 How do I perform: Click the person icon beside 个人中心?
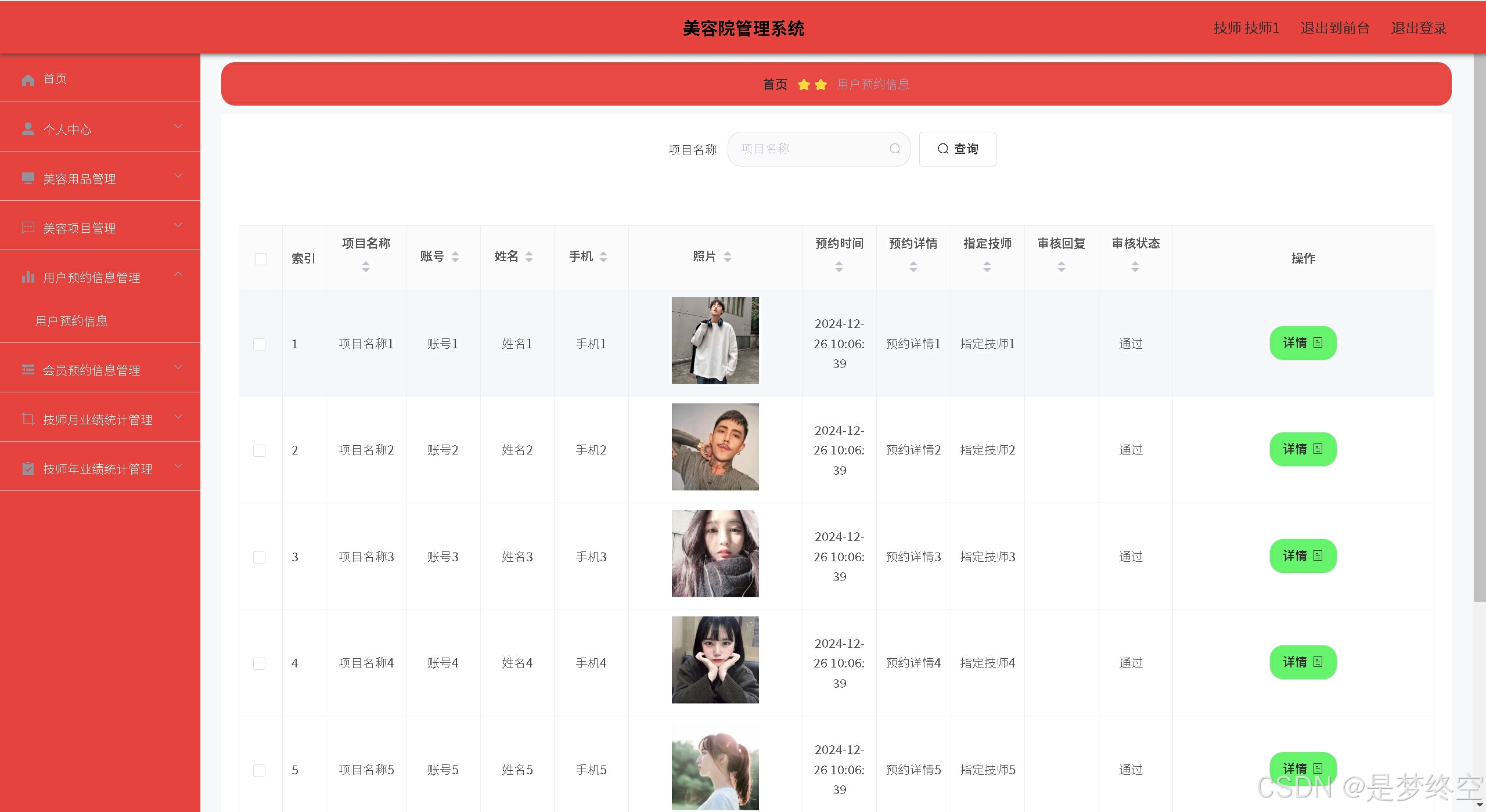[x=28, y=129]
